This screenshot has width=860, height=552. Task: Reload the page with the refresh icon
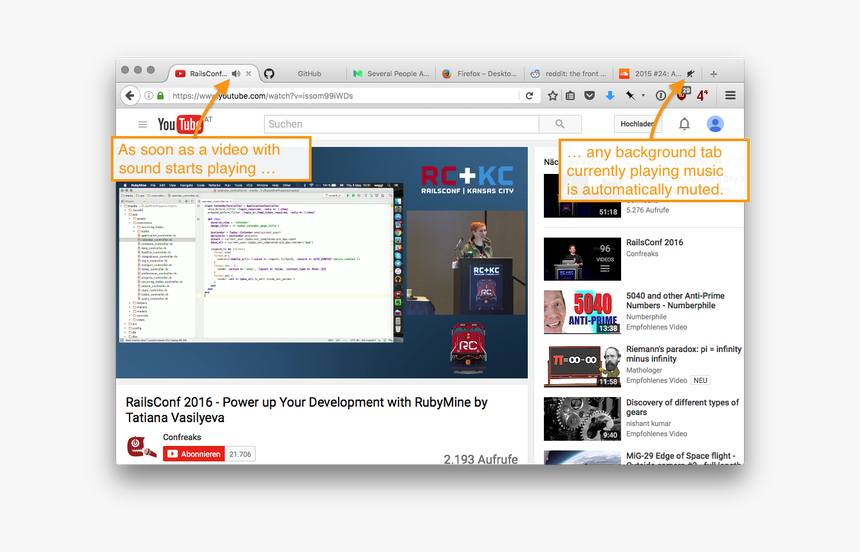coord(529,95)
